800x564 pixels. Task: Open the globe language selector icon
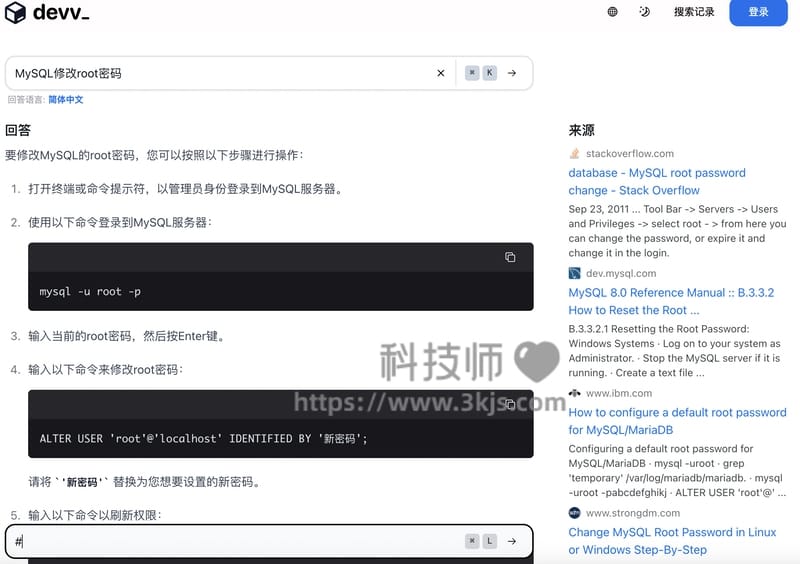coord(612,12)
